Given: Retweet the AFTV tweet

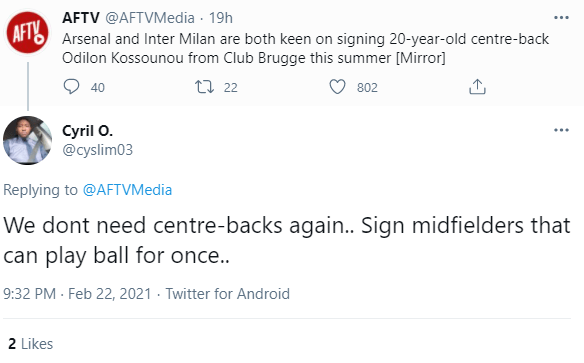Looking at the screenshot, I should (204, 87).
